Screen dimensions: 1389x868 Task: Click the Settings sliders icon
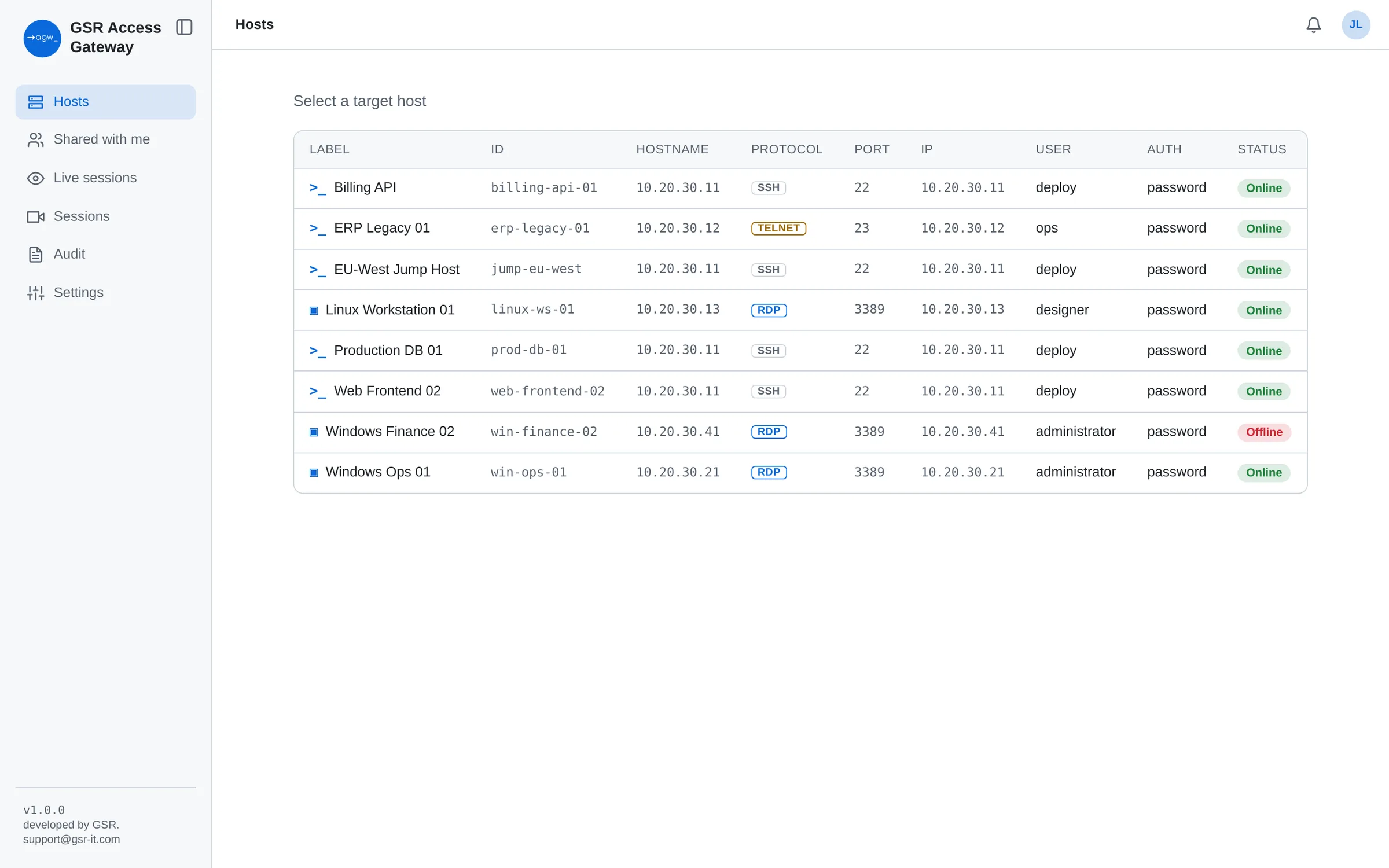click(x=36, y=293)
